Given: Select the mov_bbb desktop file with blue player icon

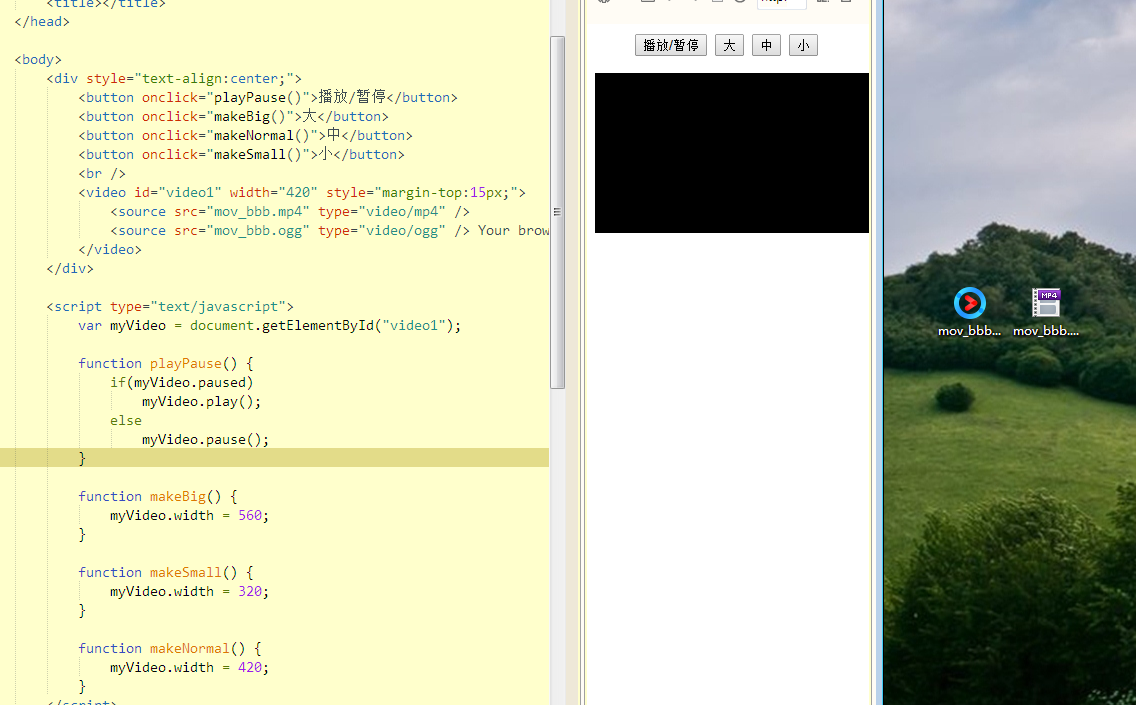Looking at the screenshot, I should [x=969, y=312].
